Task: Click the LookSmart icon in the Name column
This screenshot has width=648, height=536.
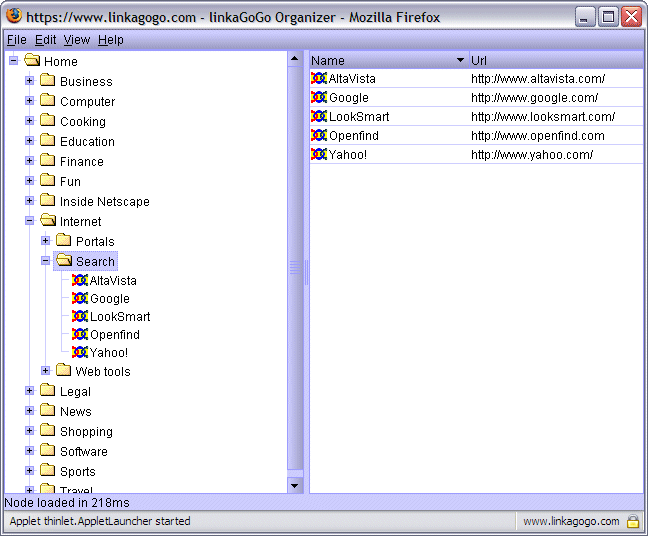Action: tap(319, 116)
